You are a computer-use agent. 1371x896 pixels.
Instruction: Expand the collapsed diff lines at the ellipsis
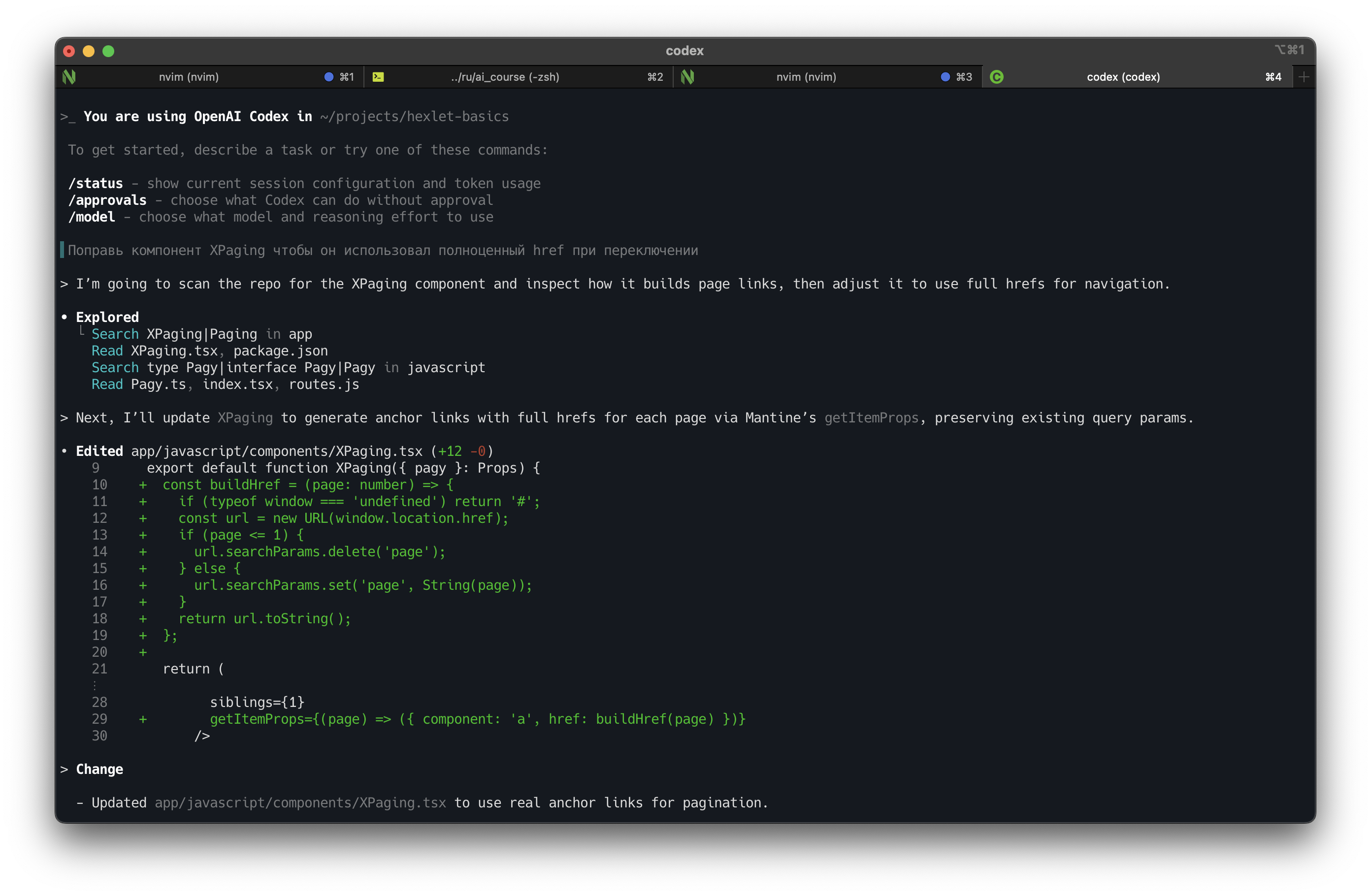point(96,685)
